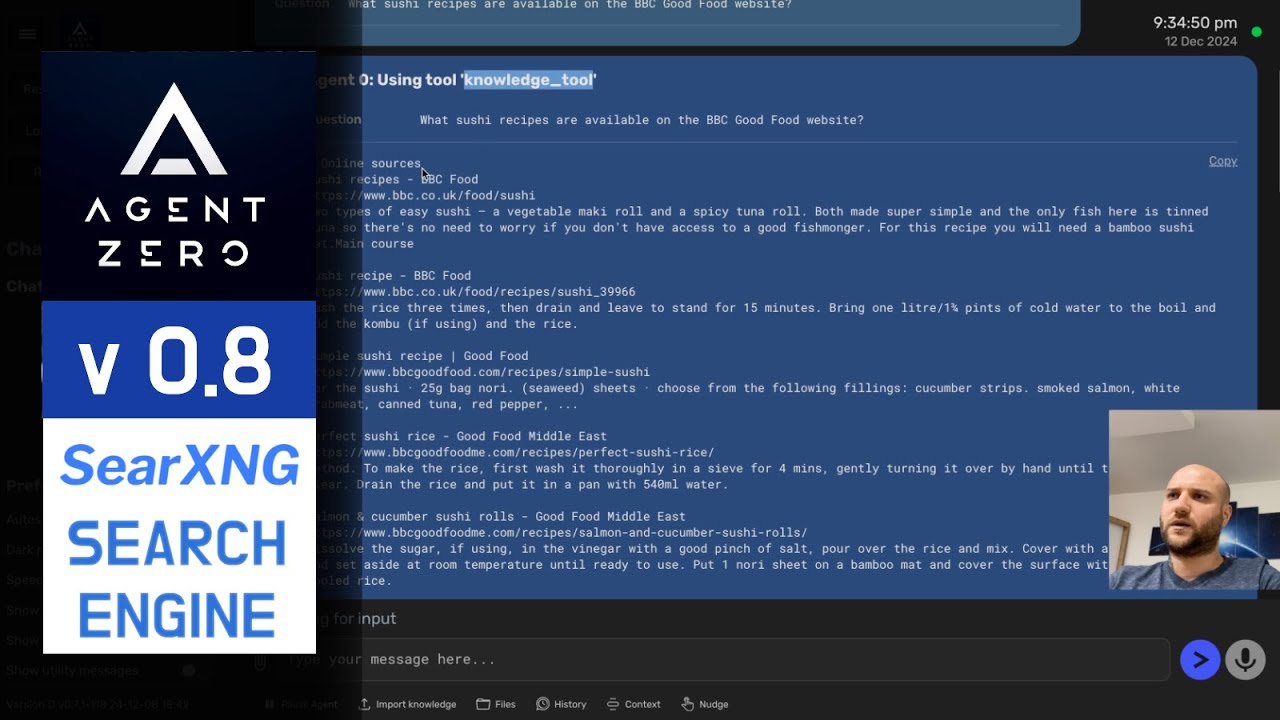This screenshot has width=1280, height=720.
Task: Open the Context viewer
Action: pos(633,704)
